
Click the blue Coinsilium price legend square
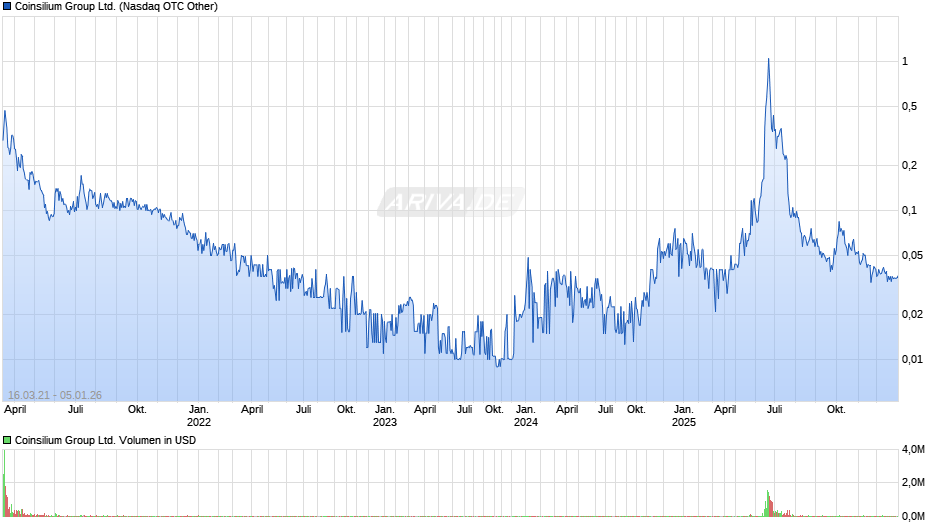coord(7,7)
